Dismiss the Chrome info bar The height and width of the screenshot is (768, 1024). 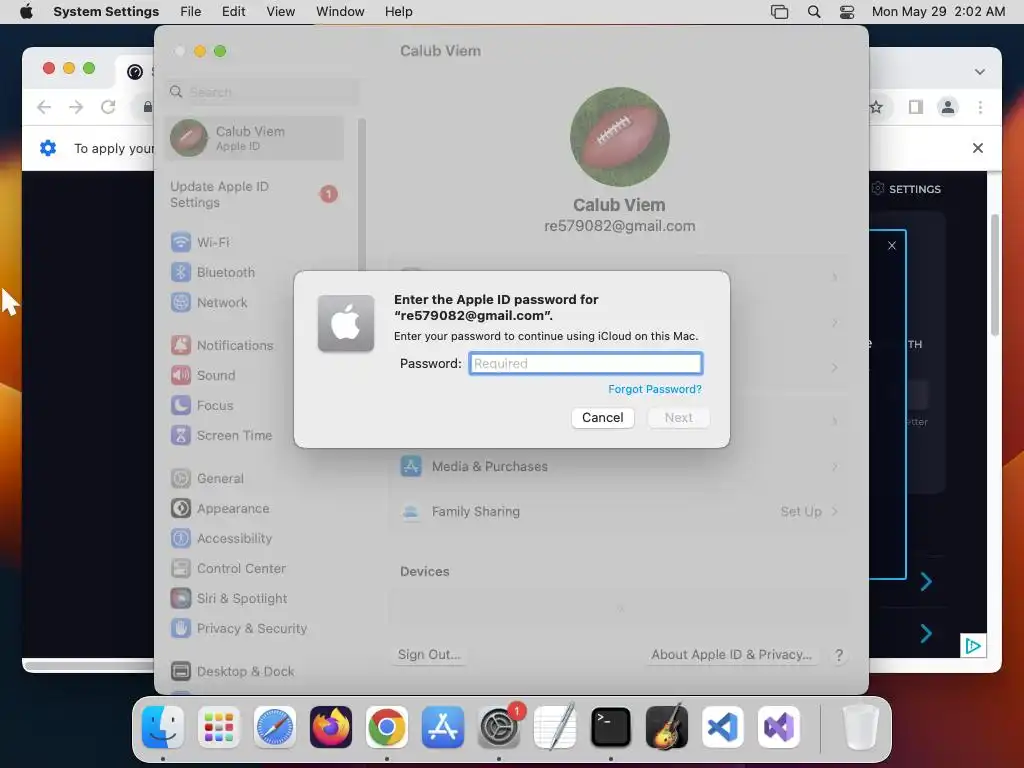[978, 148]
